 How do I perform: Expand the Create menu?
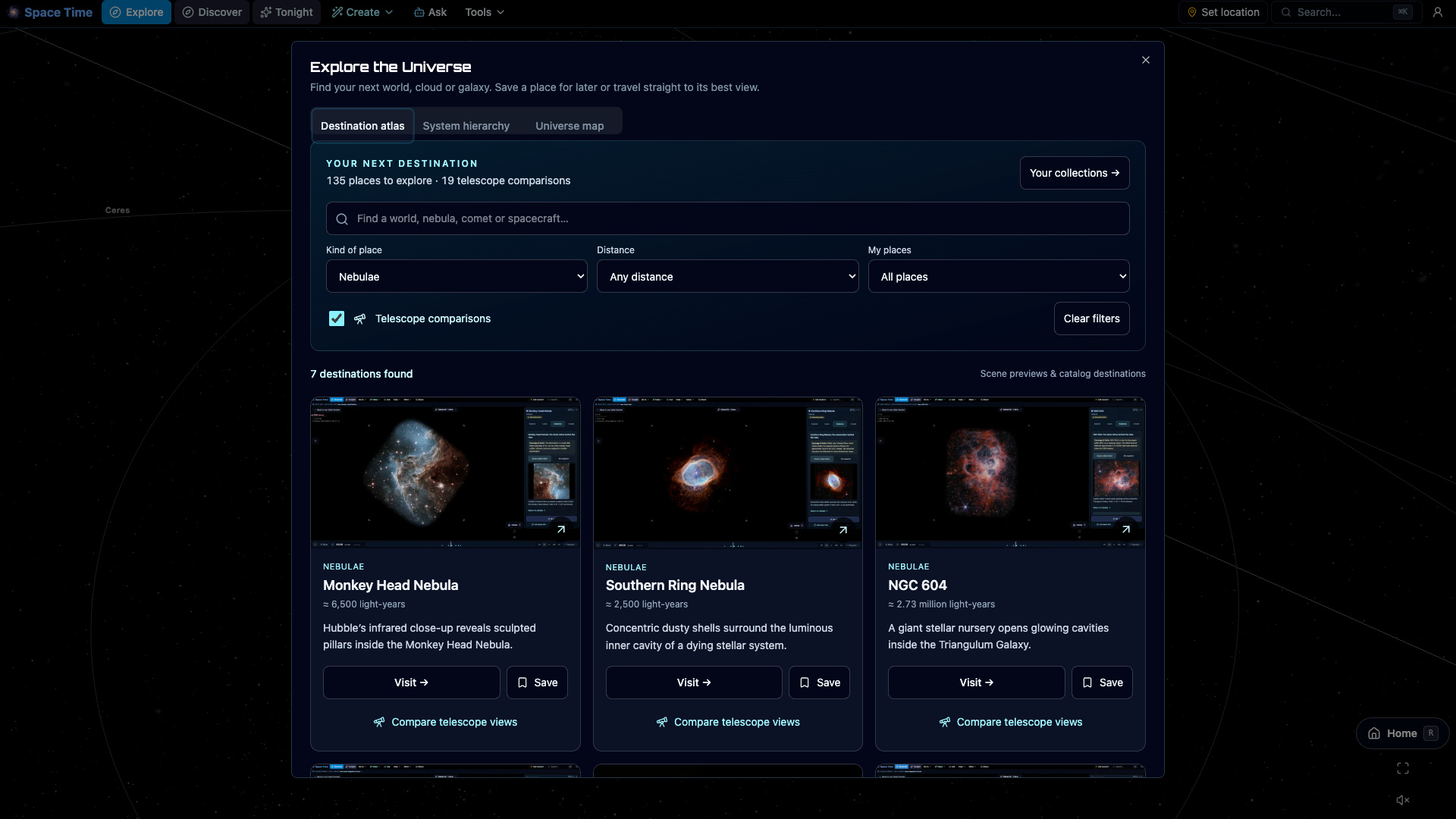[x=362, y=12]
